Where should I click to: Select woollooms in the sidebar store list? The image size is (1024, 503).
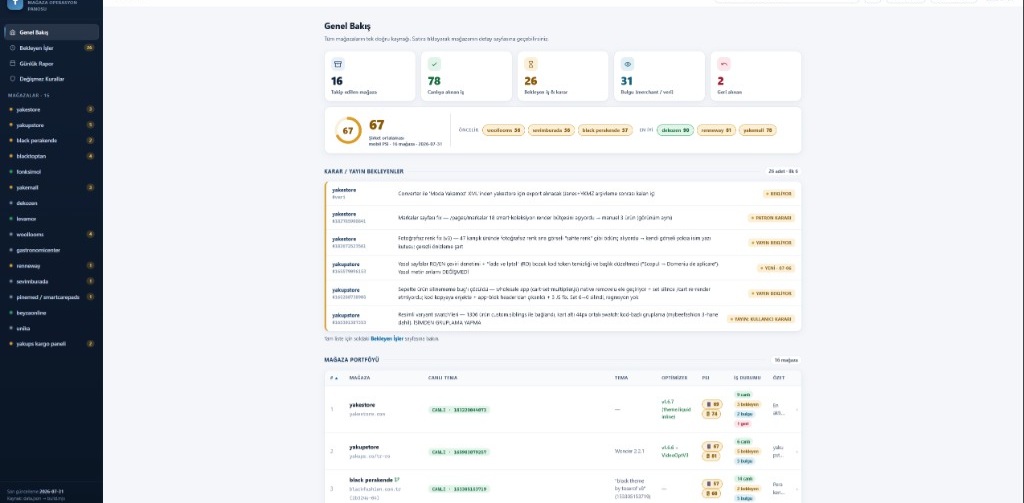pos(52,234)
